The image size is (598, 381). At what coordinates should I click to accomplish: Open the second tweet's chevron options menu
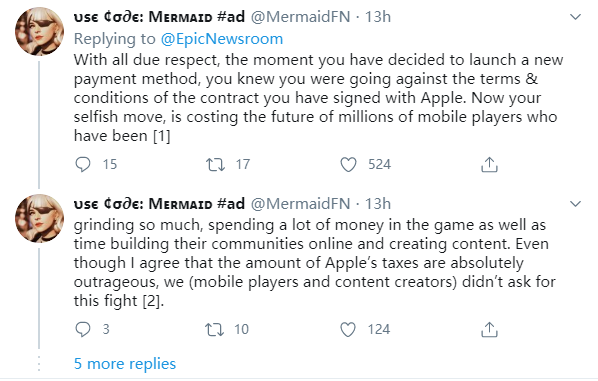(x=575, y=204)
